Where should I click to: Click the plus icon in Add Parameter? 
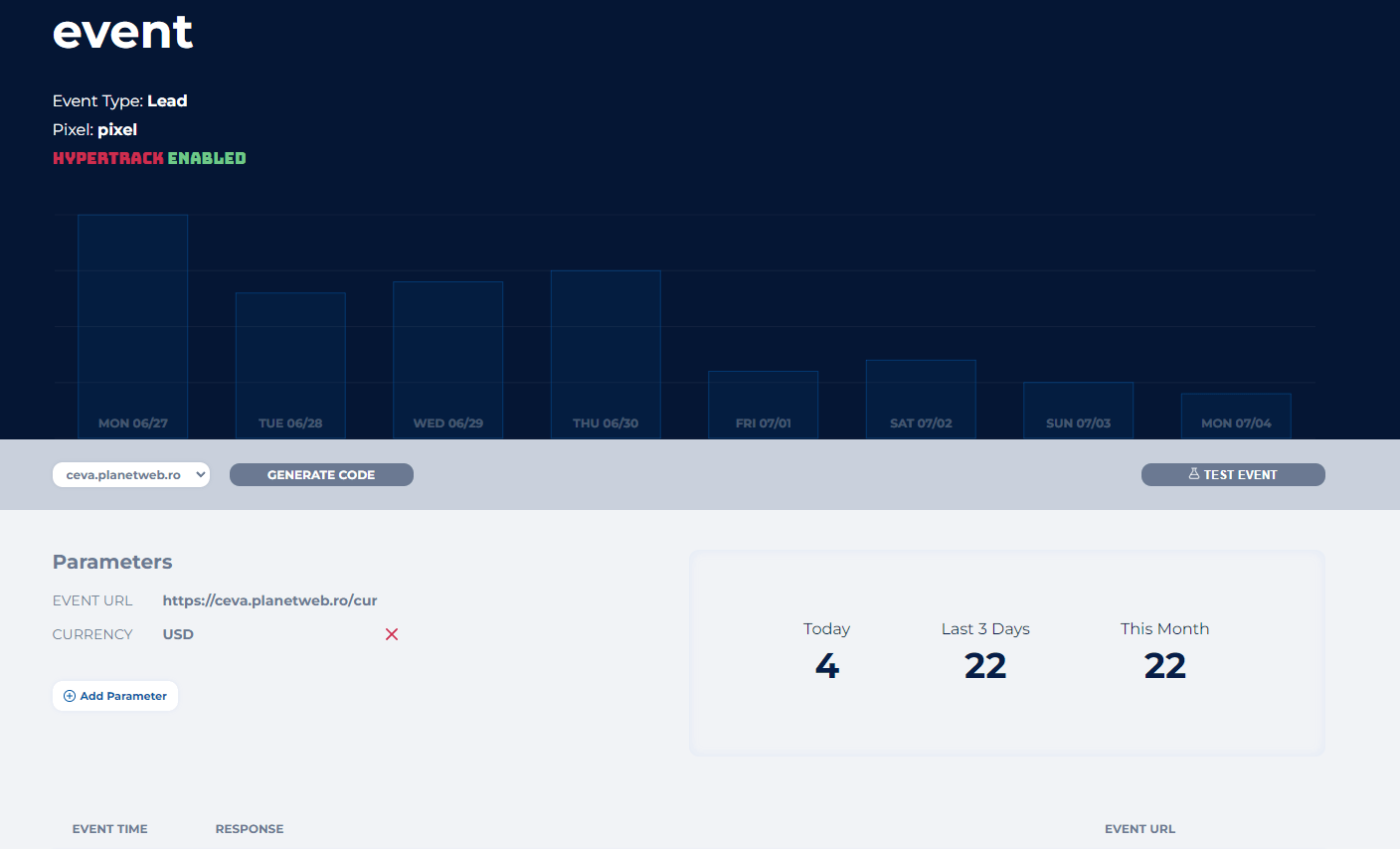(70, 696)
